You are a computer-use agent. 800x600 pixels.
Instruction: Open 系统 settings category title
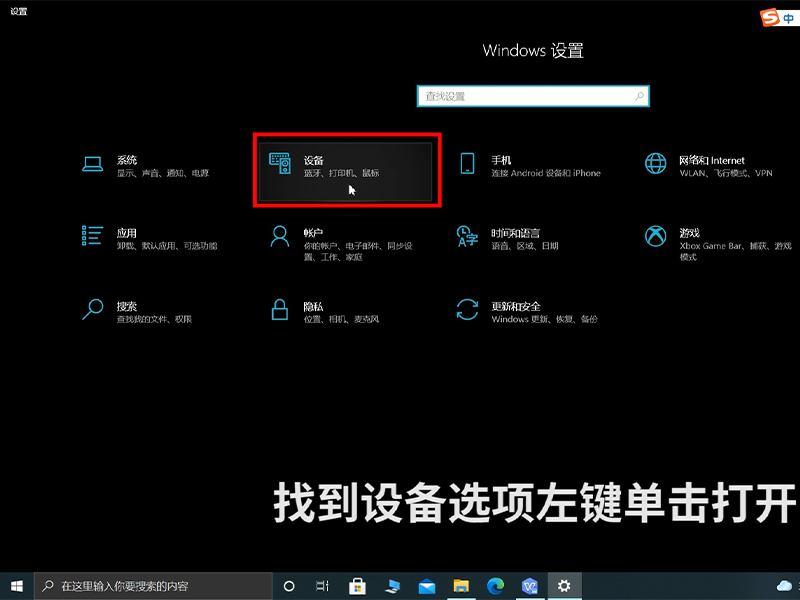pyautogui.click(x=127, y=160)
